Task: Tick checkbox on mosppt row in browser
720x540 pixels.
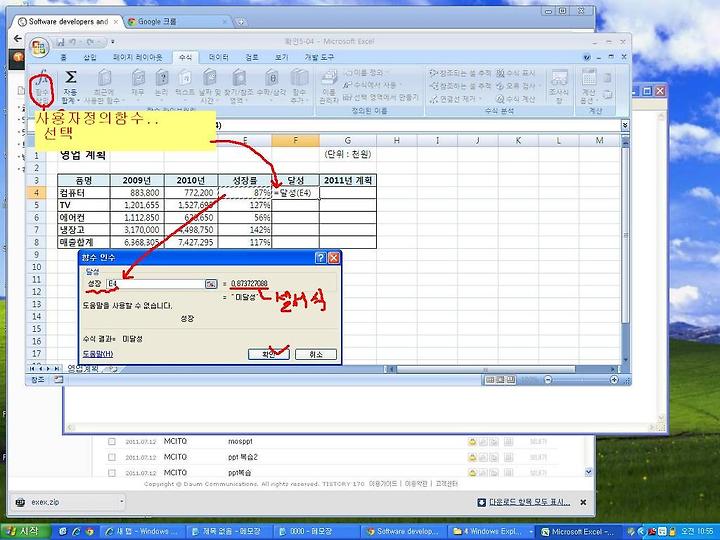Action: coord(112,441)
